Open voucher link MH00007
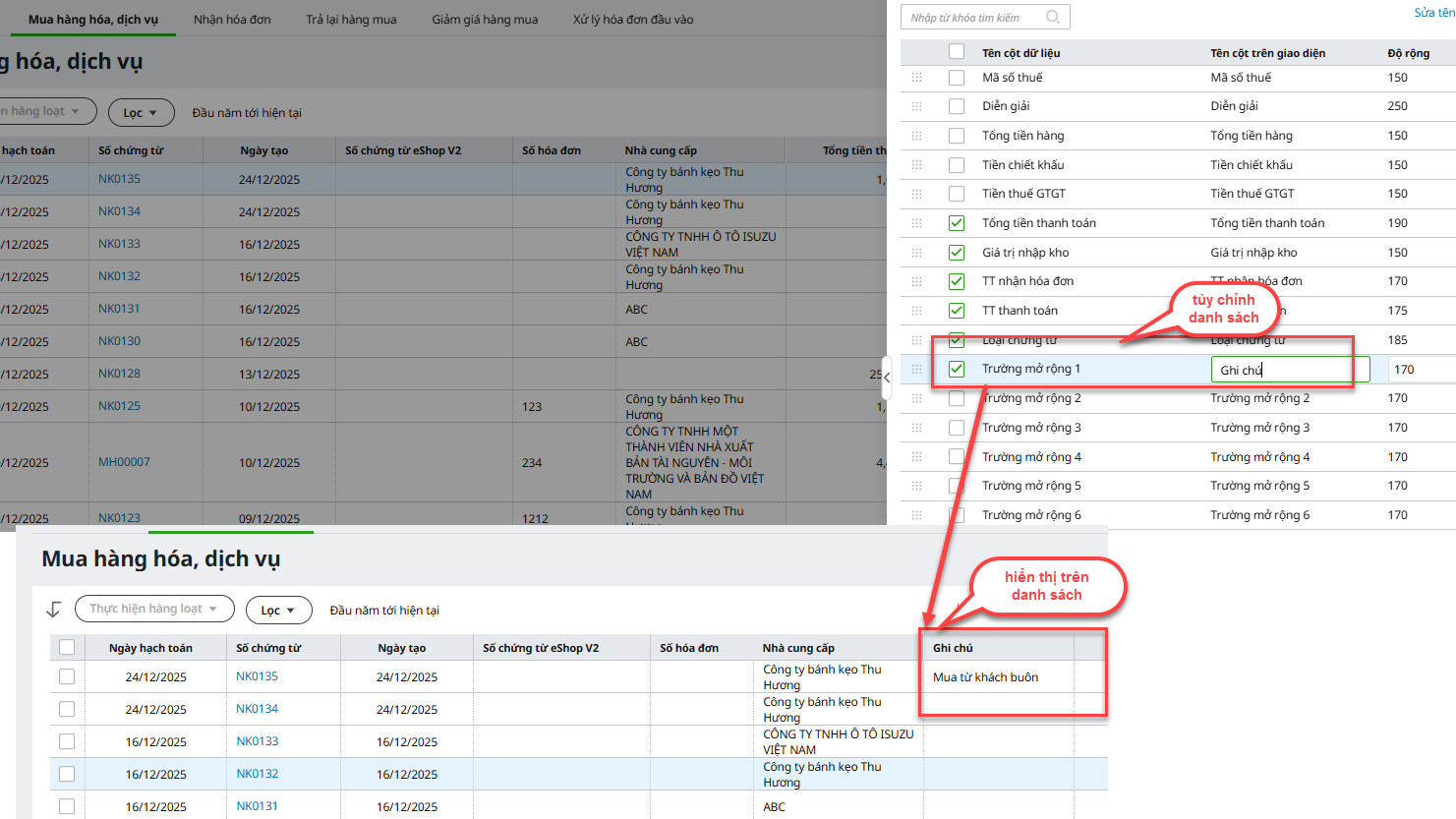Image resolution: width=1456 pixels, height=819 pixels. (x=124, y=462)
